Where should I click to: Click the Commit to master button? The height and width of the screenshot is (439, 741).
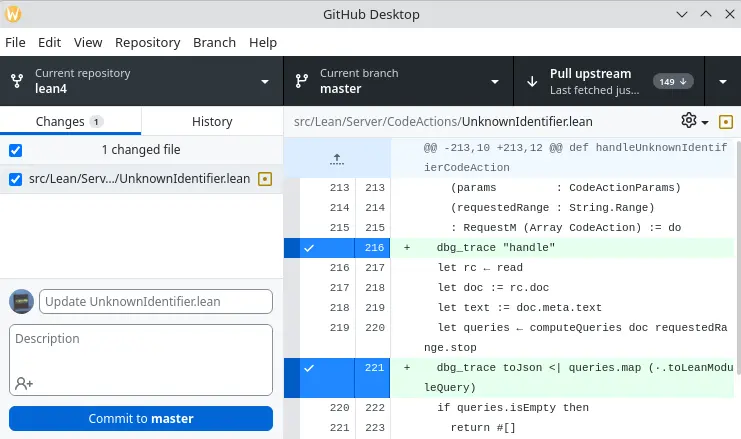[x=141, y=418]
